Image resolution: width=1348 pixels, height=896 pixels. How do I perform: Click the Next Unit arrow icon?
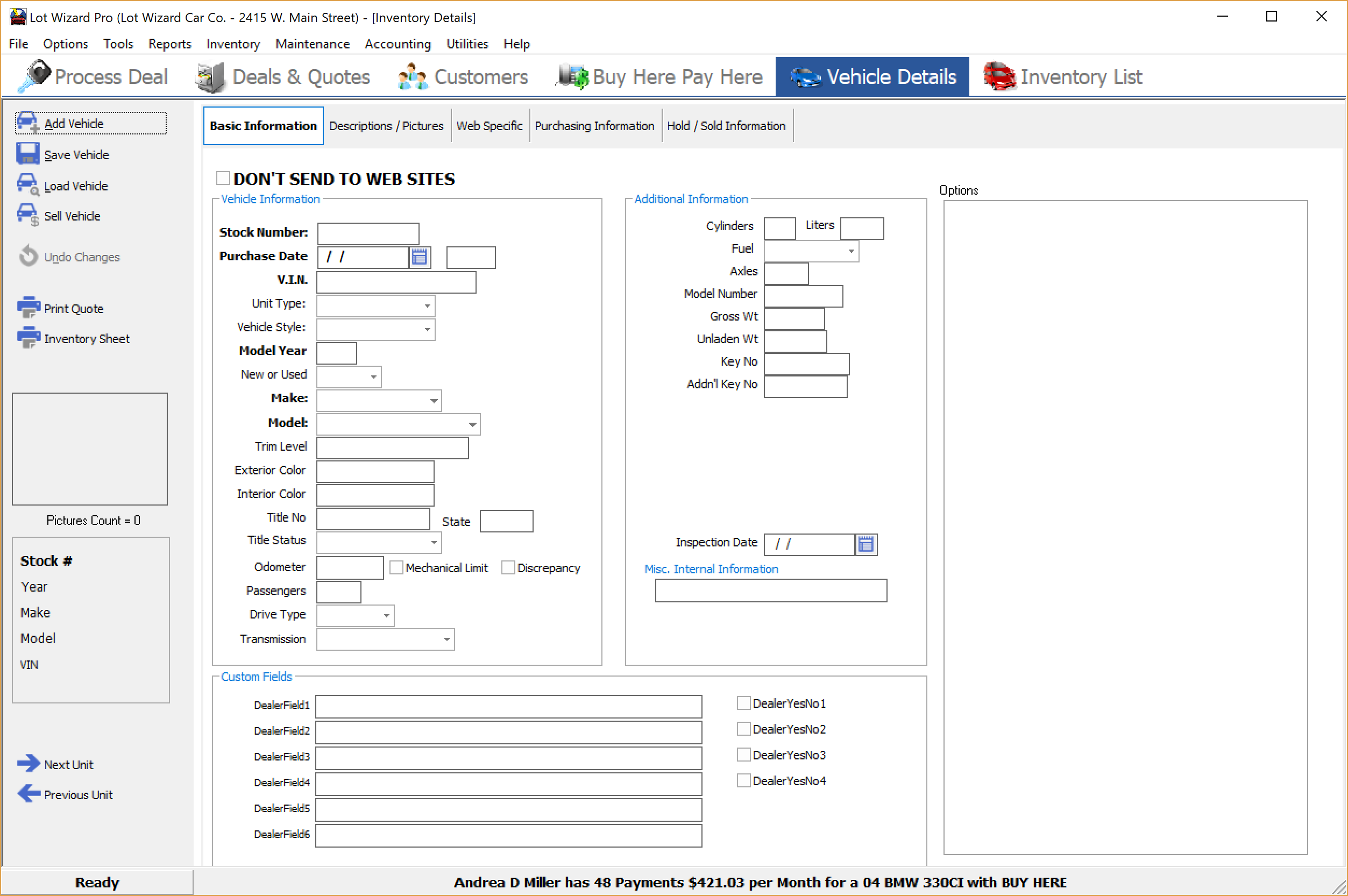[x=28, y=764]
